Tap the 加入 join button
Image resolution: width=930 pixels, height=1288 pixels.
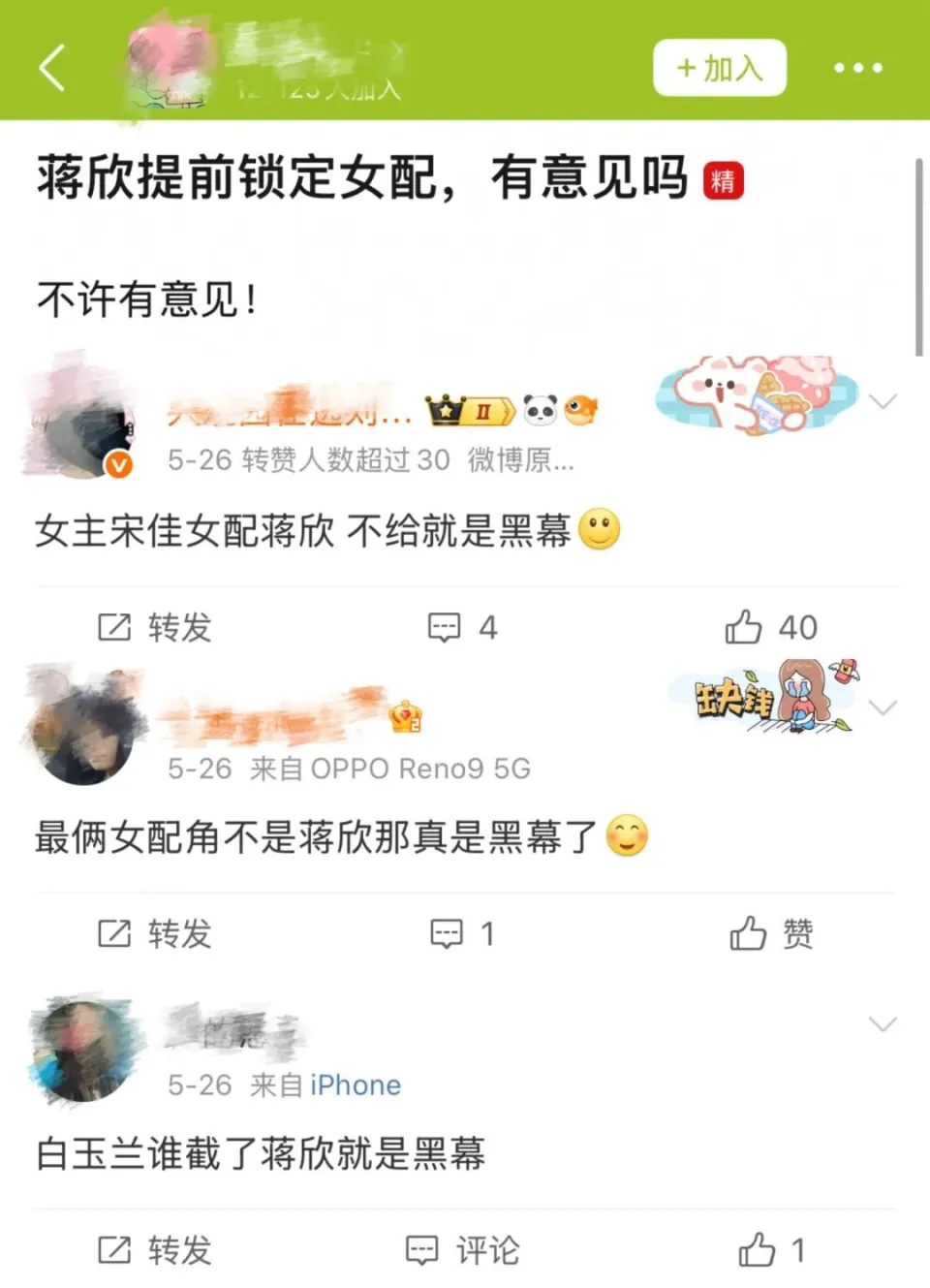719,68
